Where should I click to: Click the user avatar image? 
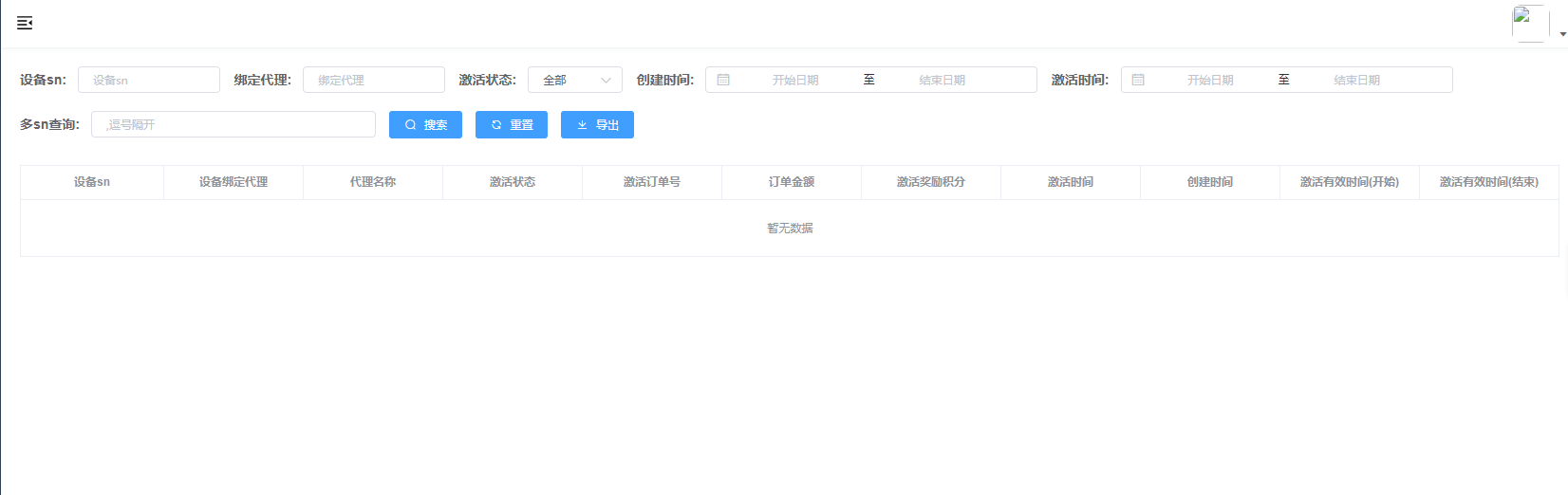pyautogui.click(x=1530, y=23)
